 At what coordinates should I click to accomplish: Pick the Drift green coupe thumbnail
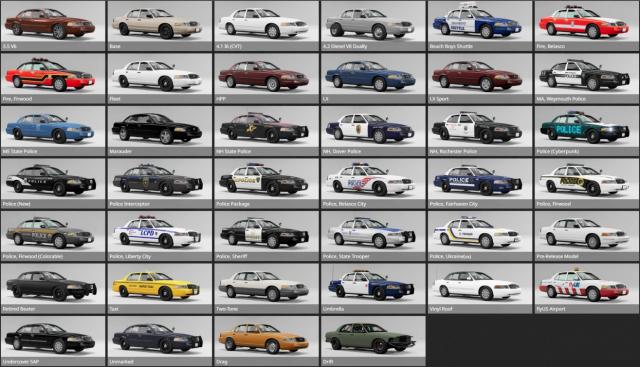coord(373,341)
